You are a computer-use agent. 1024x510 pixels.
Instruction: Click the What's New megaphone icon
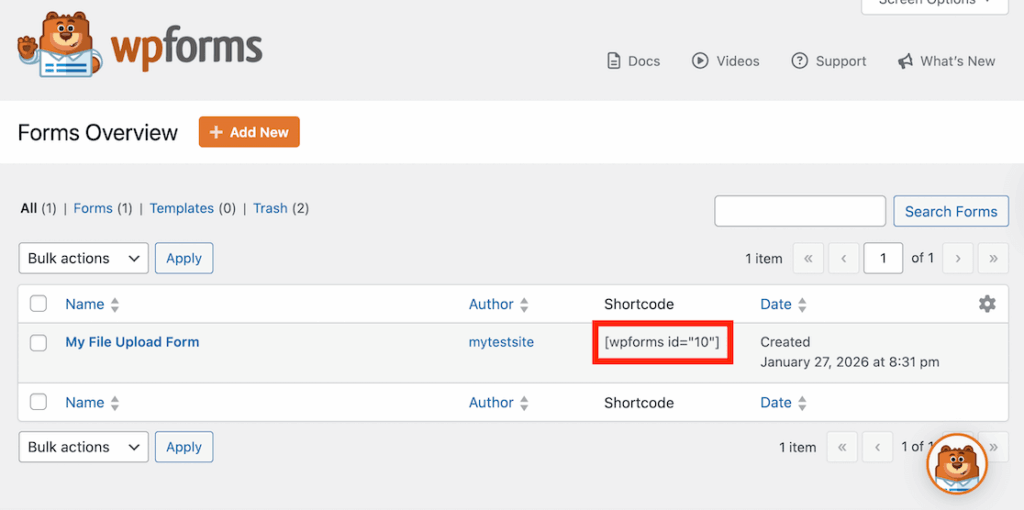[904, 61]
